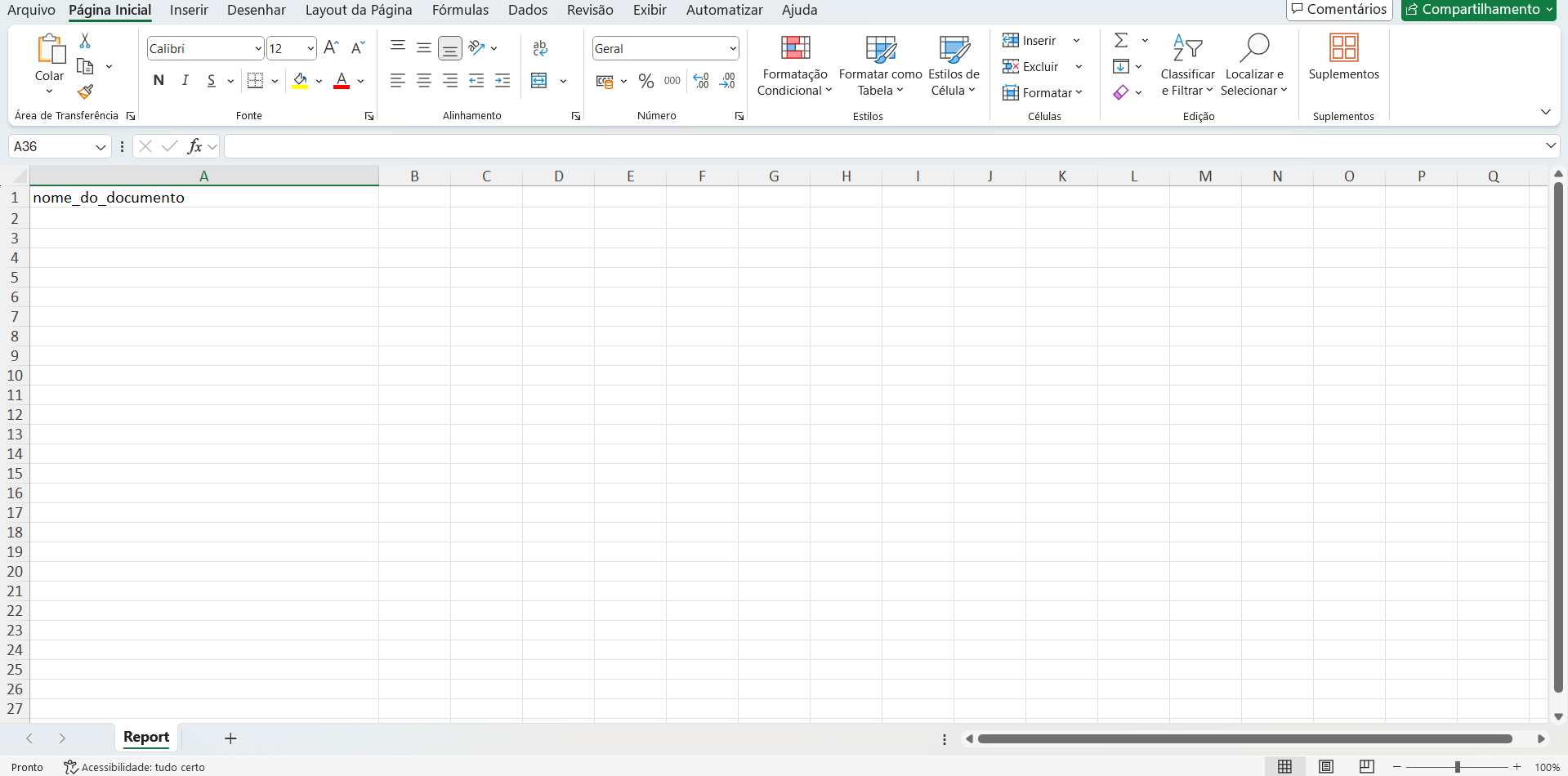
Task: Click the insert function fx icon
Action: click(x=194, y=146)
